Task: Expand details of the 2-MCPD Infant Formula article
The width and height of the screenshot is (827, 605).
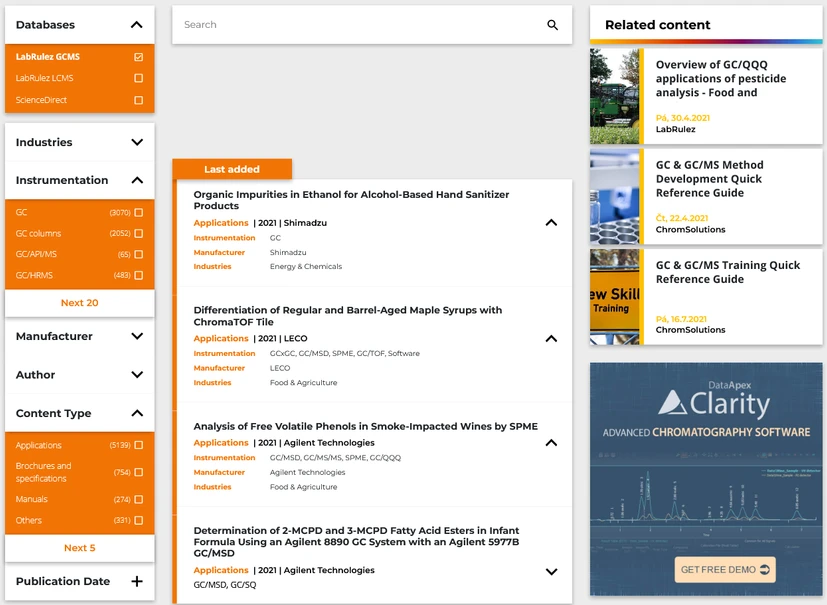Action: click(x=551, y=571)
